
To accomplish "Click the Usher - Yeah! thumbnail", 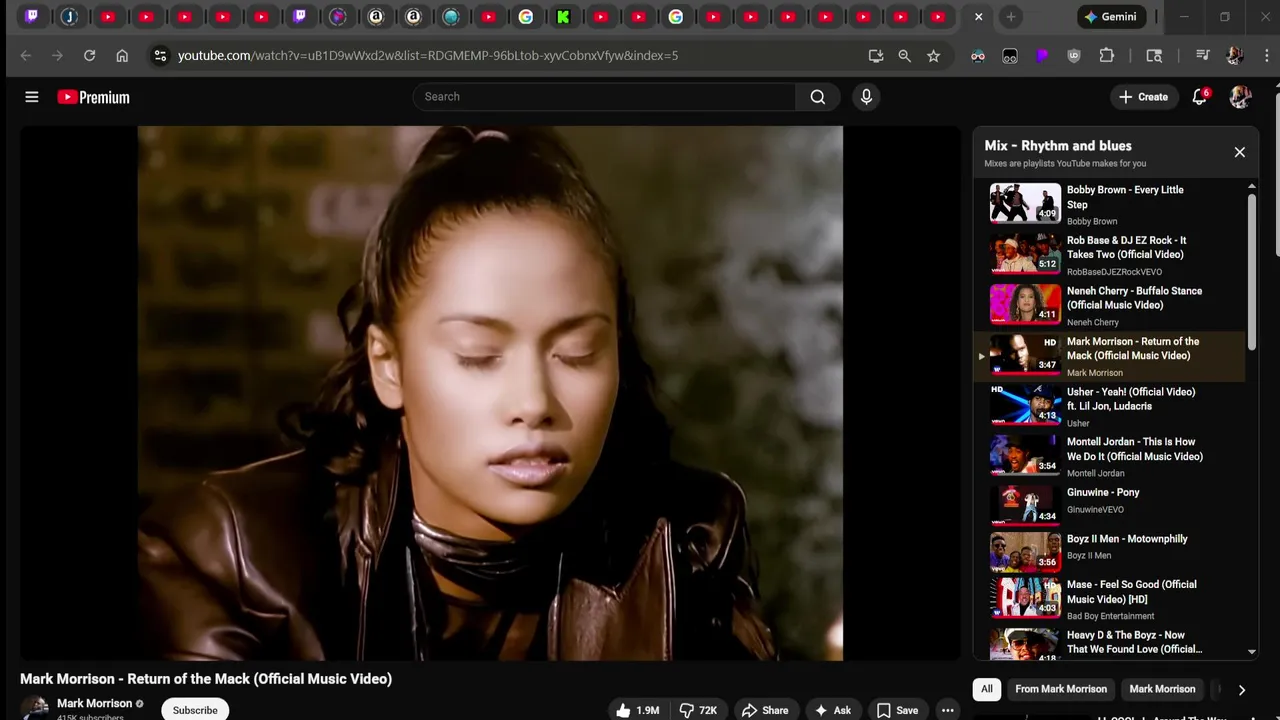I will click(1025, 404).
